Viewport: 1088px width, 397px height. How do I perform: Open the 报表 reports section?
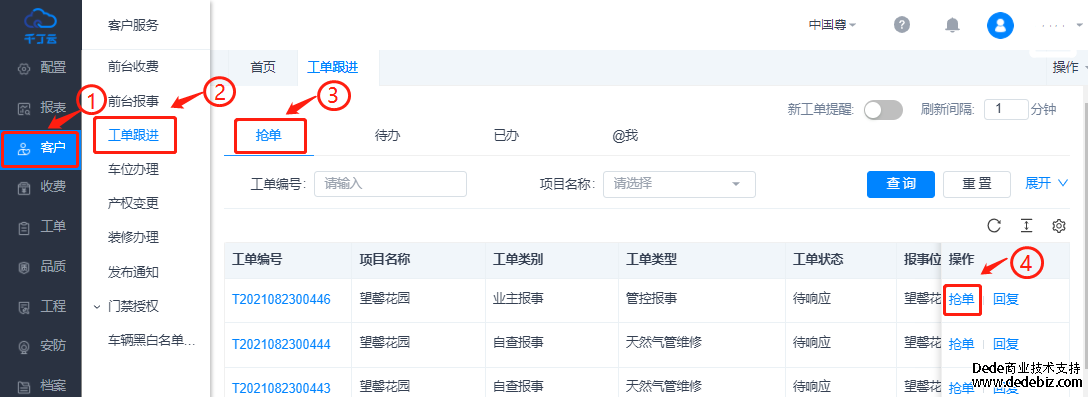(41, 108)
